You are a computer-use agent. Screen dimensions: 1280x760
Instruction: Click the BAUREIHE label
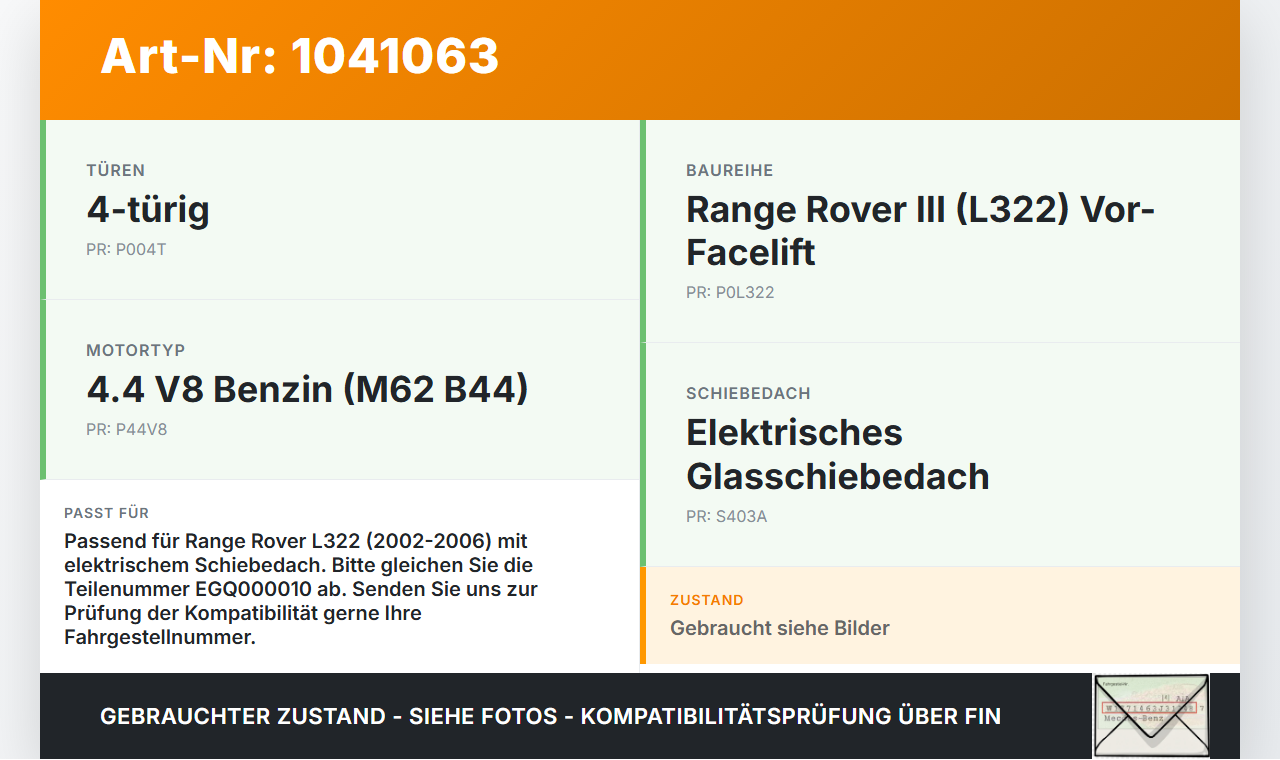[730, 170]
